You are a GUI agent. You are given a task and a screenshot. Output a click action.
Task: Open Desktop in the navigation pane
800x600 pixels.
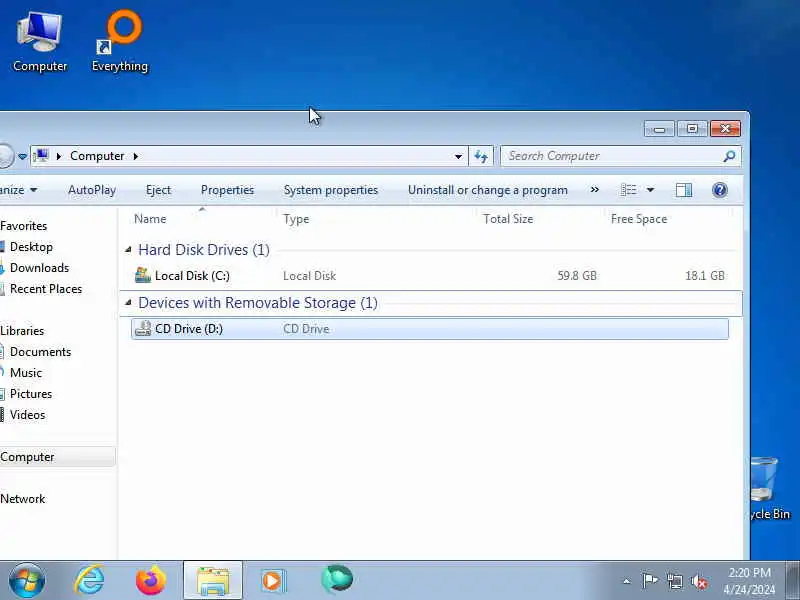click(x=31, y=247)
